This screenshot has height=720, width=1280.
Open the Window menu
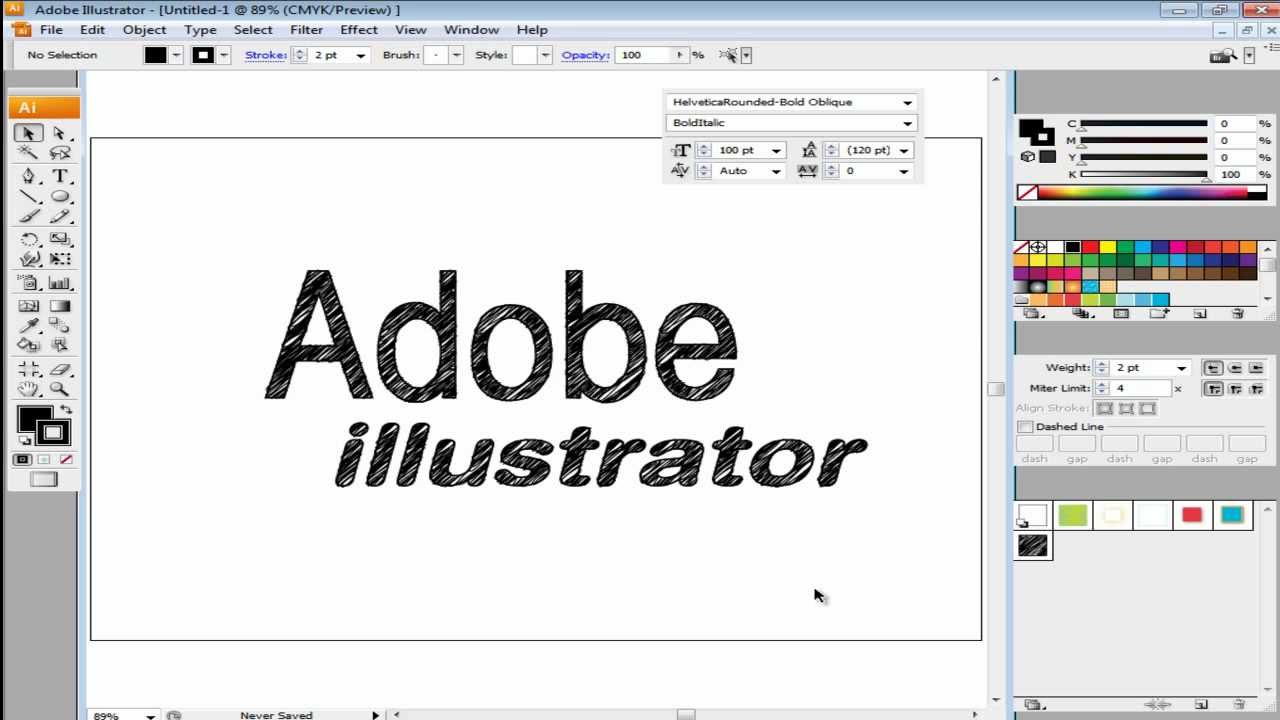click(471, 29)
